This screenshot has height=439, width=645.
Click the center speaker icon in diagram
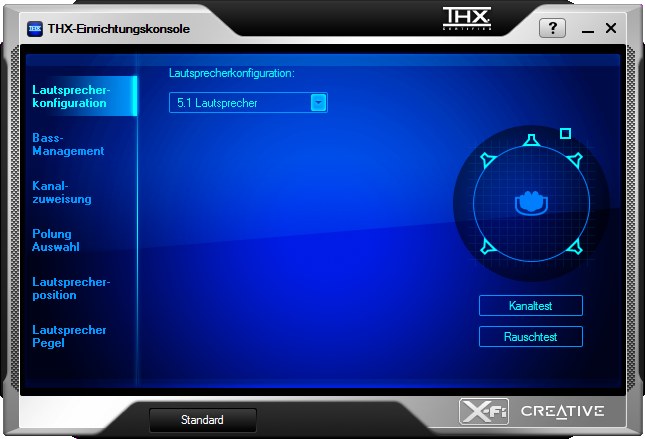531,140
